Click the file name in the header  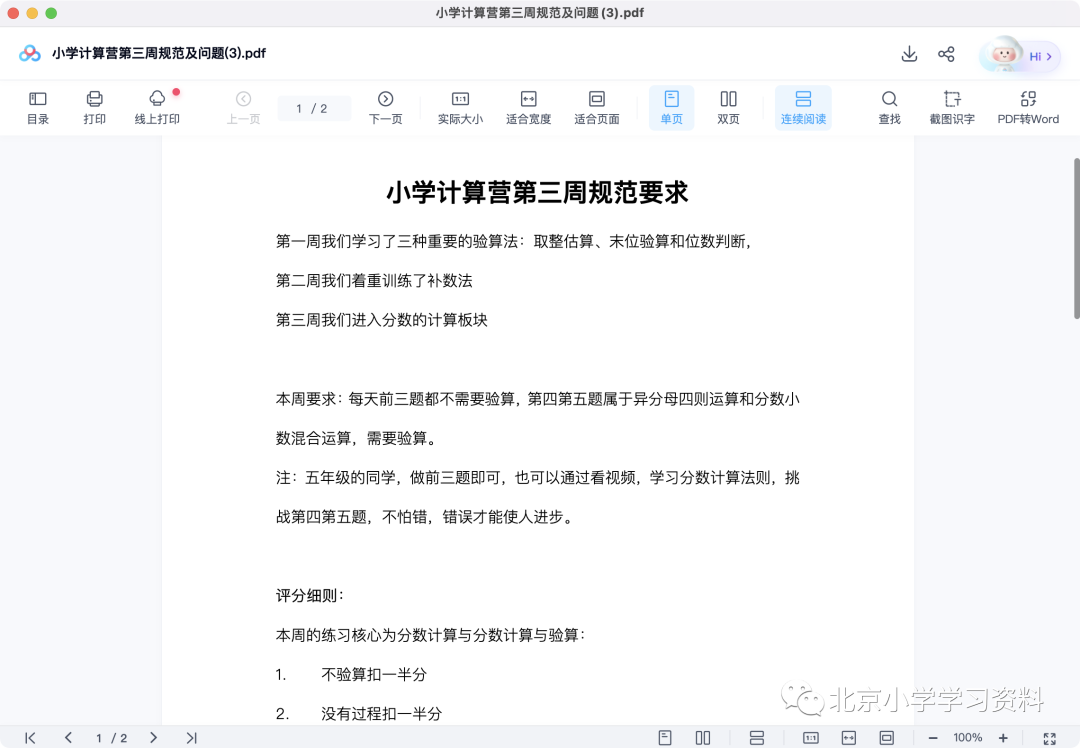[x=159, y=53]
